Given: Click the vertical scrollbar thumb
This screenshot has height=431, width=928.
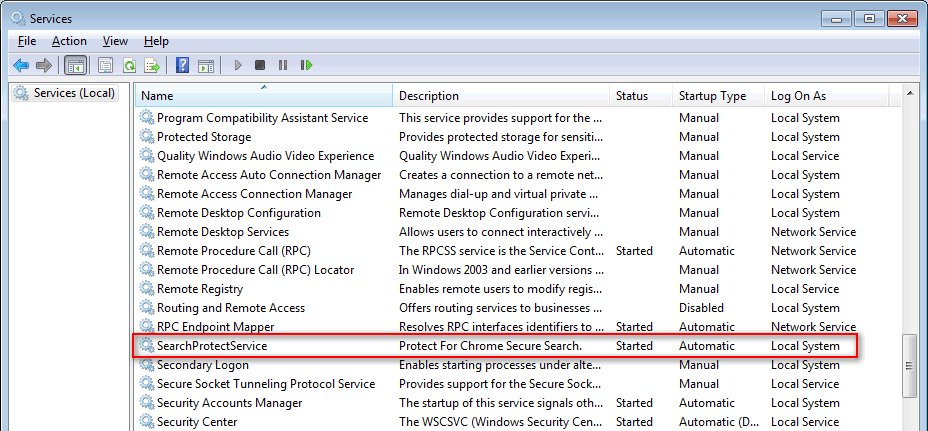Looking at the screenshot, I should 910,366.
